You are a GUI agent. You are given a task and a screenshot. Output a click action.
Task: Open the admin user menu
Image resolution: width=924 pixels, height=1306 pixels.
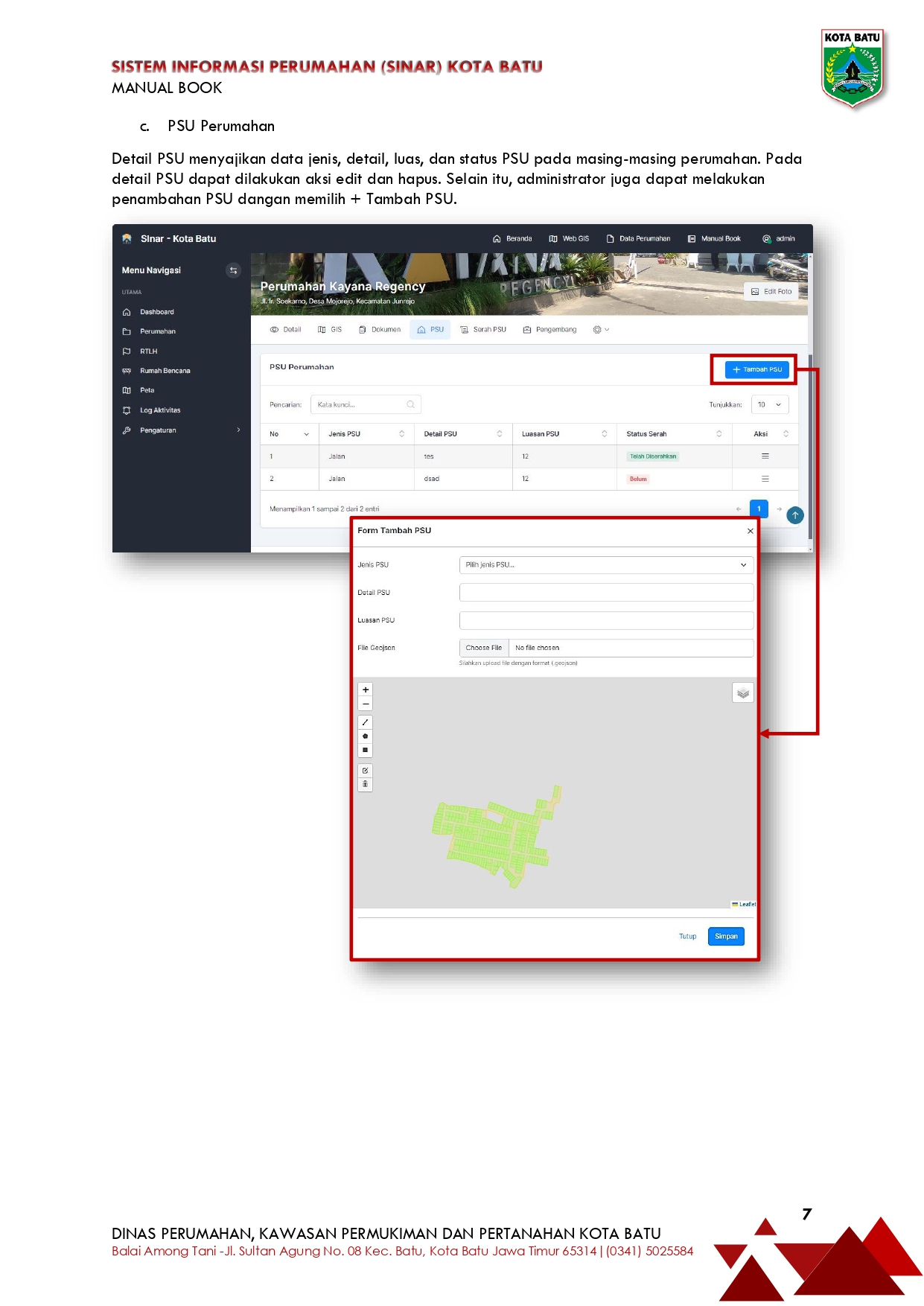coord(779,238)
